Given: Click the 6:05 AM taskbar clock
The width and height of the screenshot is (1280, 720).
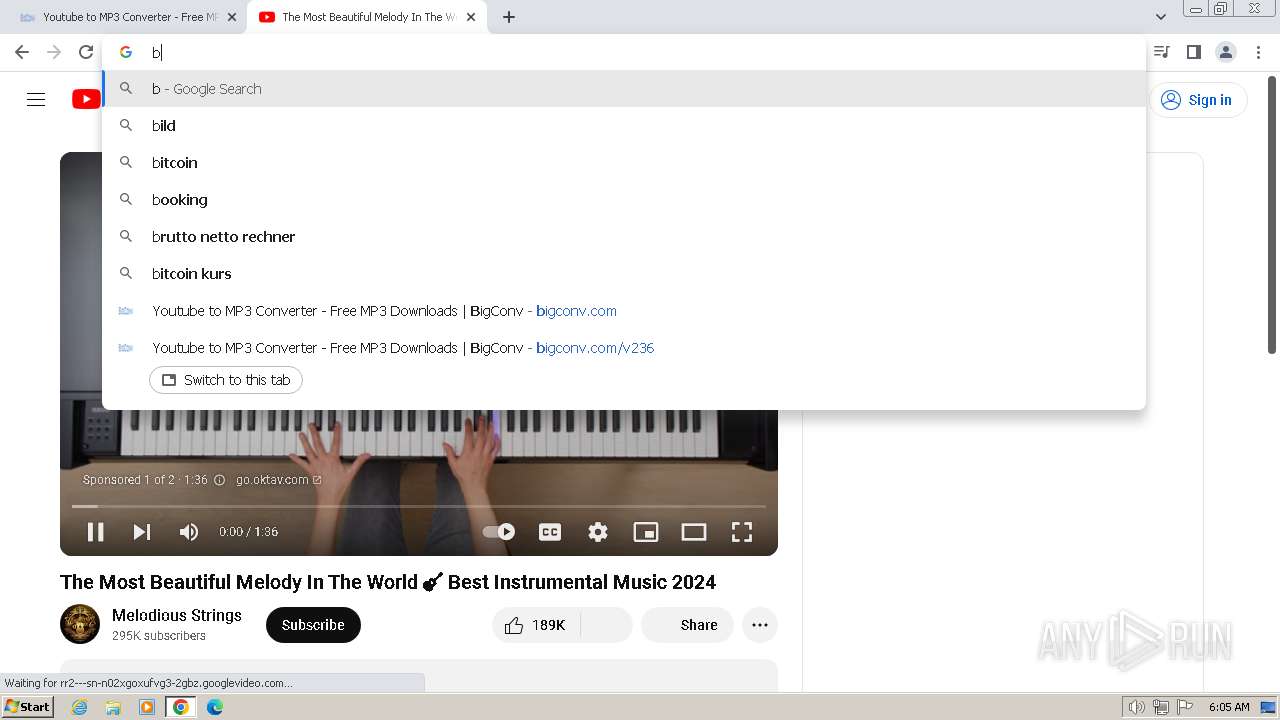Looking at the screenshot, I should 1229,707.
